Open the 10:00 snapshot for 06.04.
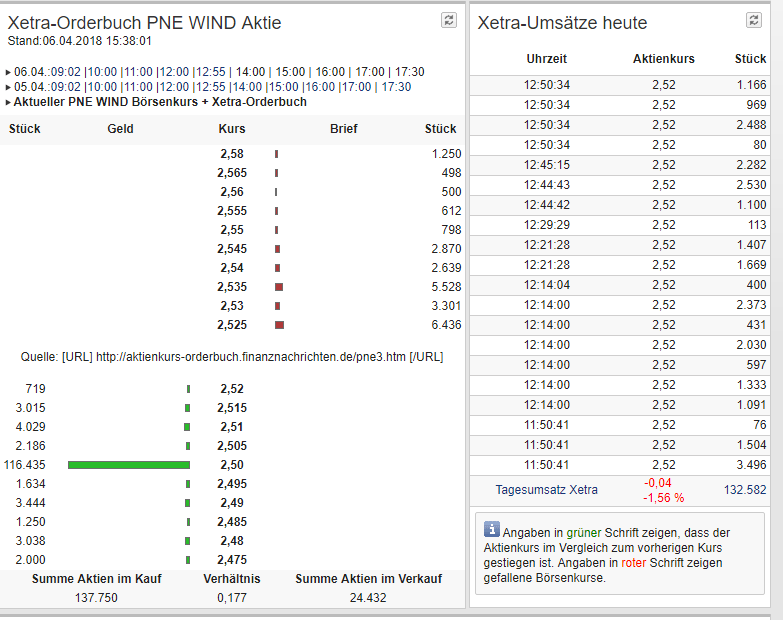The height and width of the screenshot is (620, 783). [x=102, y=72]
